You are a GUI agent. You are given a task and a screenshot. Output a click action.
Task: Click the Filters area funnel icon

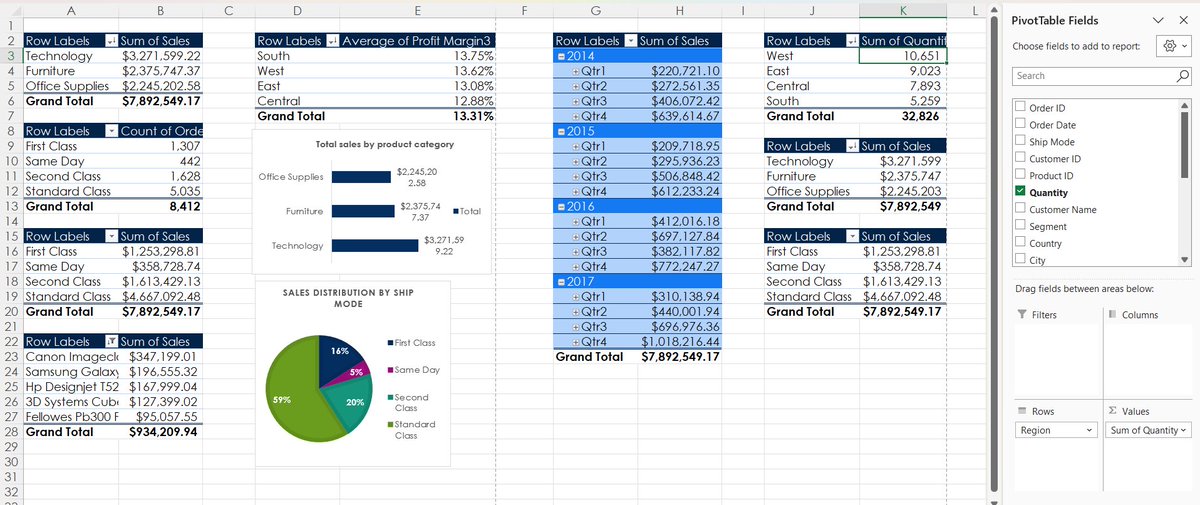pos(1020,315)
